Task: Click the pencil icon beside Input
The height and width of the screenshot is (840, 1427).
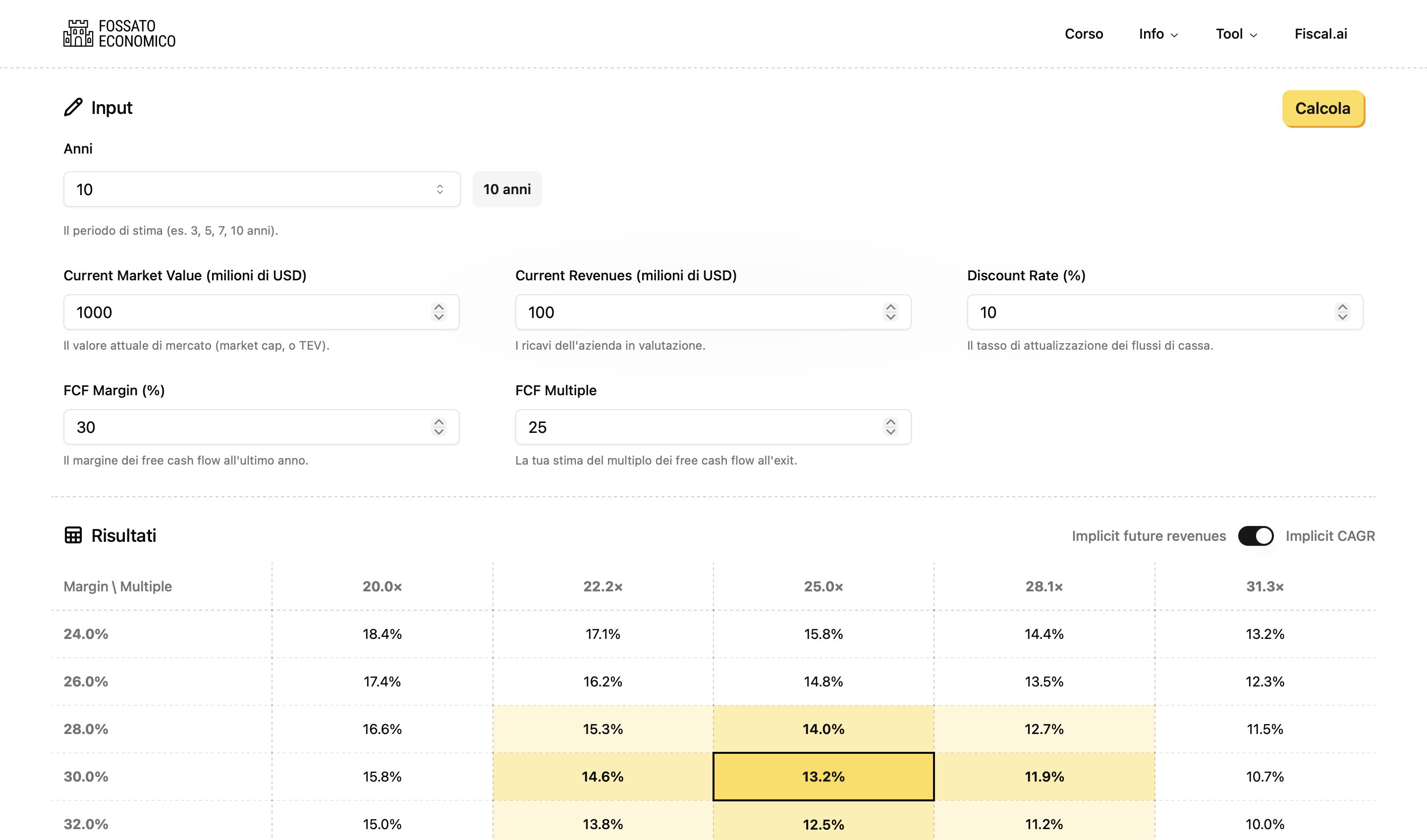Action: (x=73, y=107)
